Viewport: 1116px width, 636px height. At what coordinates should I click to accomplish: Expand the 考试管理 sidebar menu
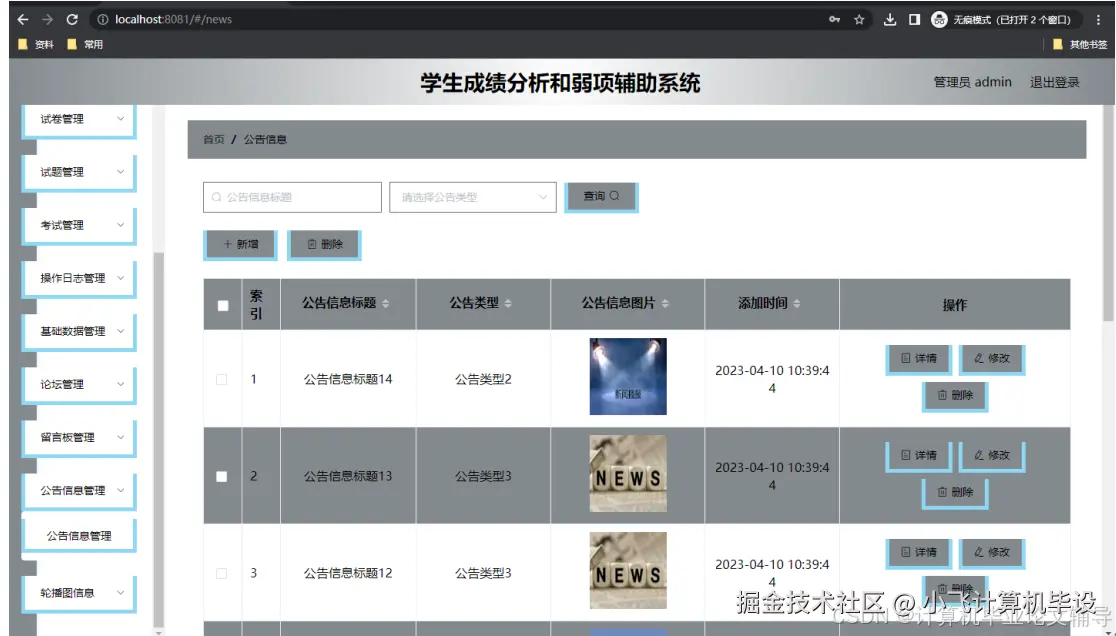[x=79, y=226]
